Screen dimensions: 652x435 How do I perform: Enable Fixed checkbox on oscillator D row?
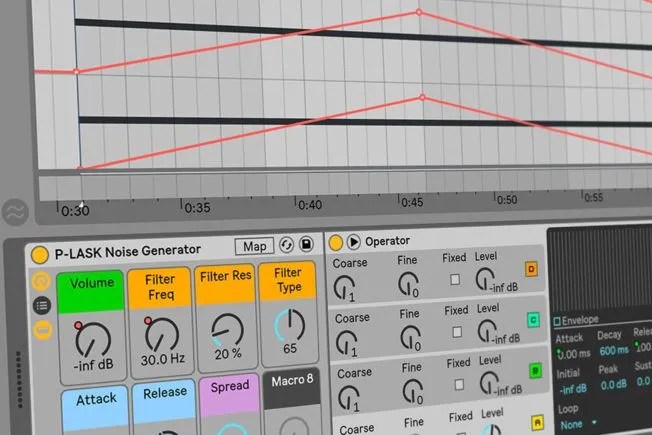(x=455, y=279)
